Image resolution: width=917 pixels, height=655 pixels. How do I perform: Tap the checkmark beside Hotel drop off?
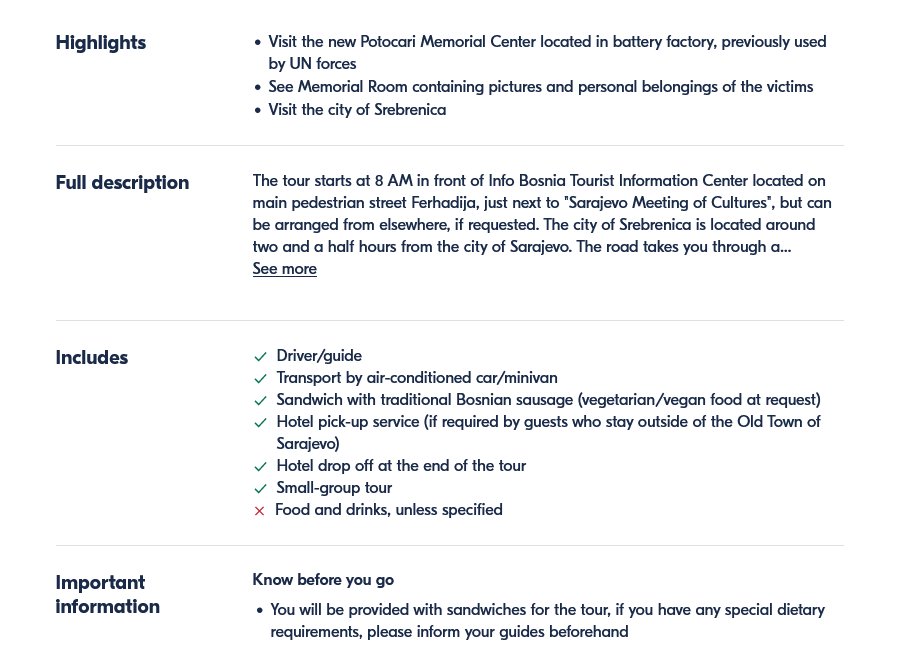point(260,467)
